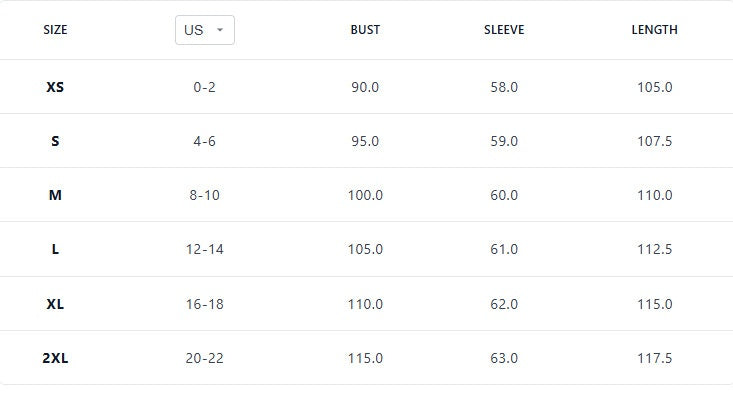The height and width of the screenshot is (398, 733).
Task: Click the 110.0 bust value in XL row
Action: click(365, 304)
